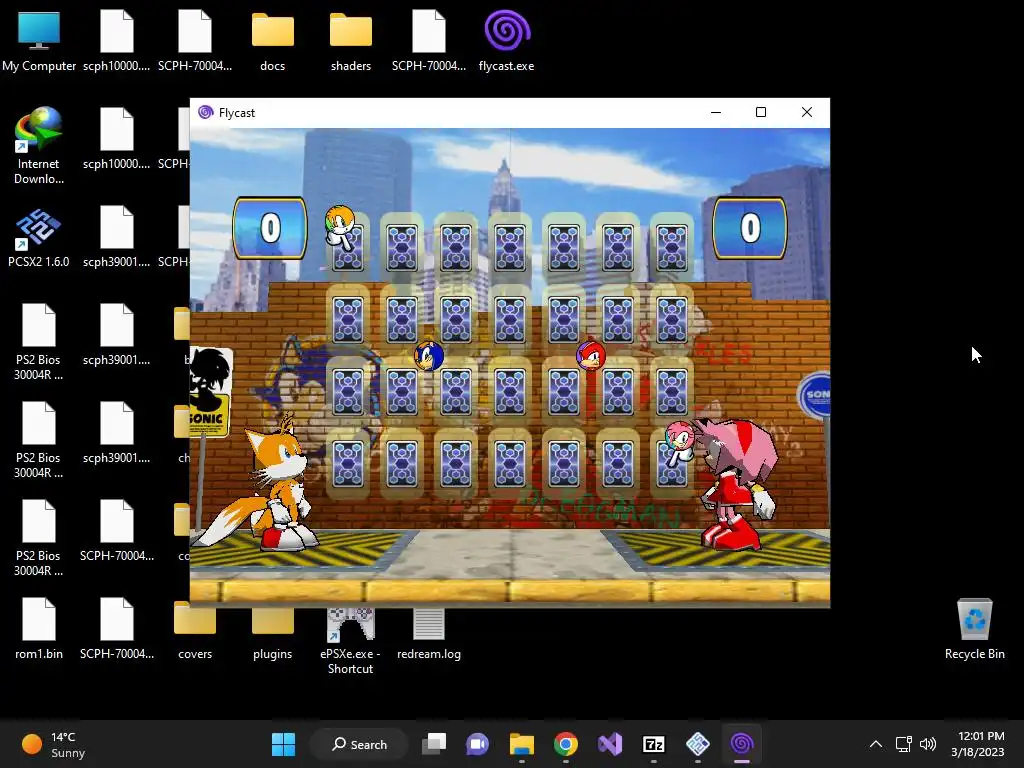
Task: Click the Flycast title bar logo
Action: (206, 112)
